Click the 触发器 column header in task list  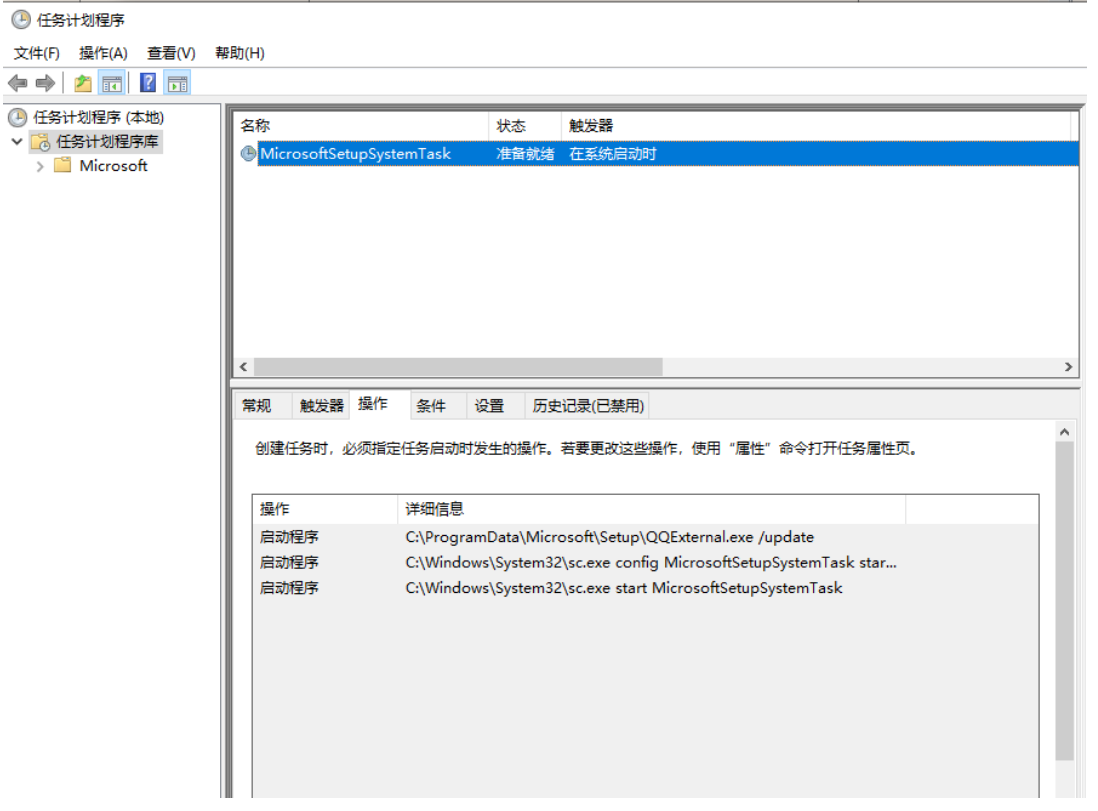(x=816, y=125)
